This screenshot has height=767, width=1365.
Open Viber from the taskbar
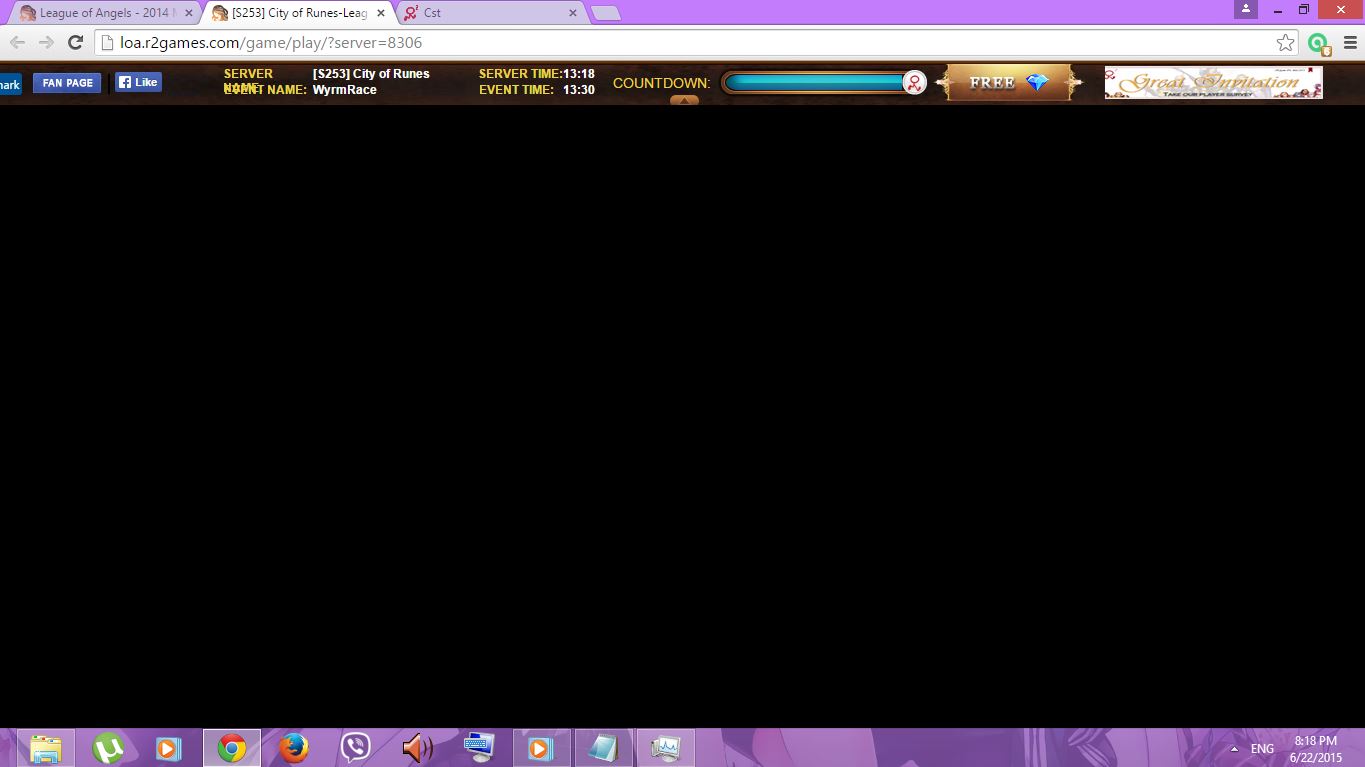(355, 748)
